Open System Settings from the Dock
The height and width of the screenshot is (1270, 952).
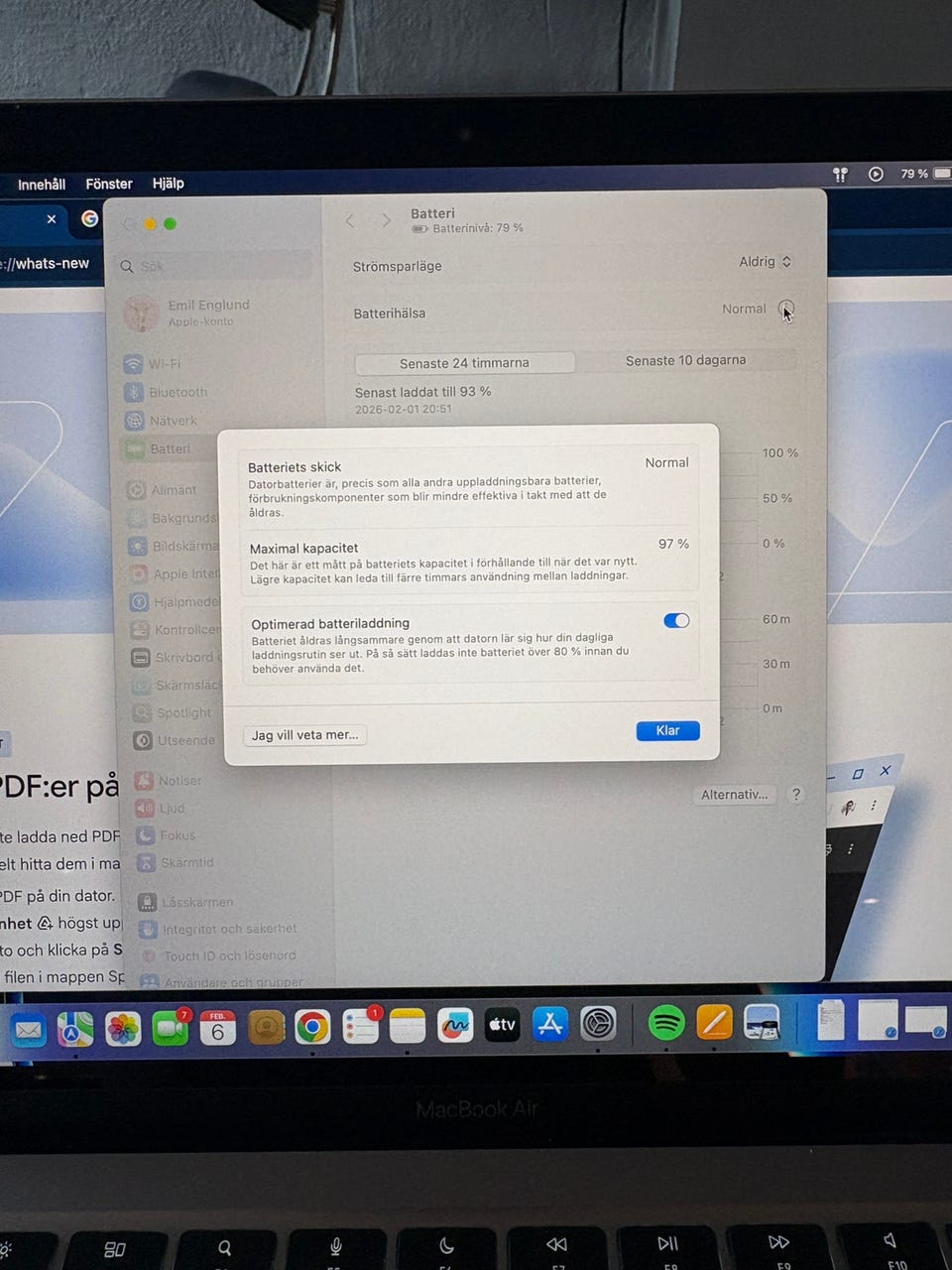click(598, 1023)
